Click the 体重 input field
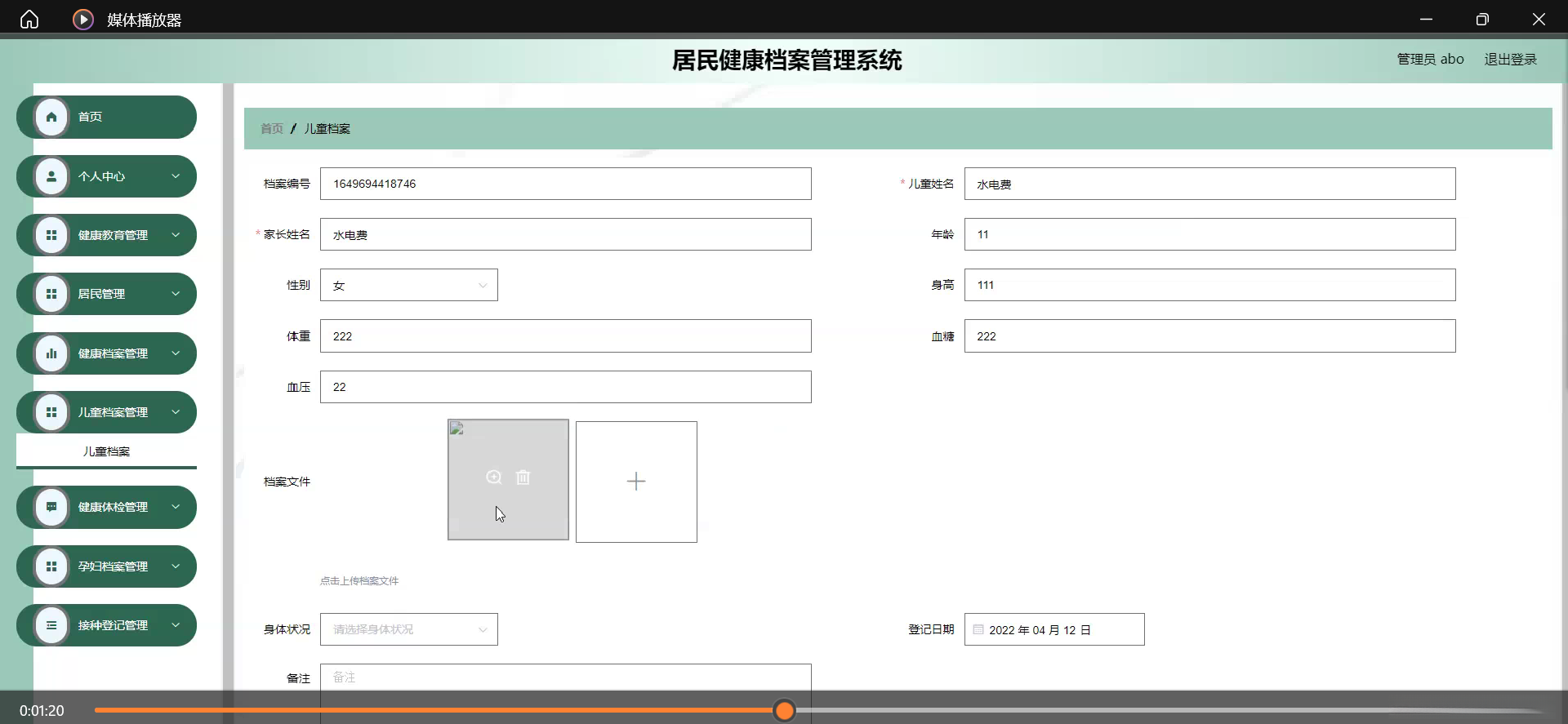Screen dimensions: 1568x724 pyautogui.click(x=566, y=336)
